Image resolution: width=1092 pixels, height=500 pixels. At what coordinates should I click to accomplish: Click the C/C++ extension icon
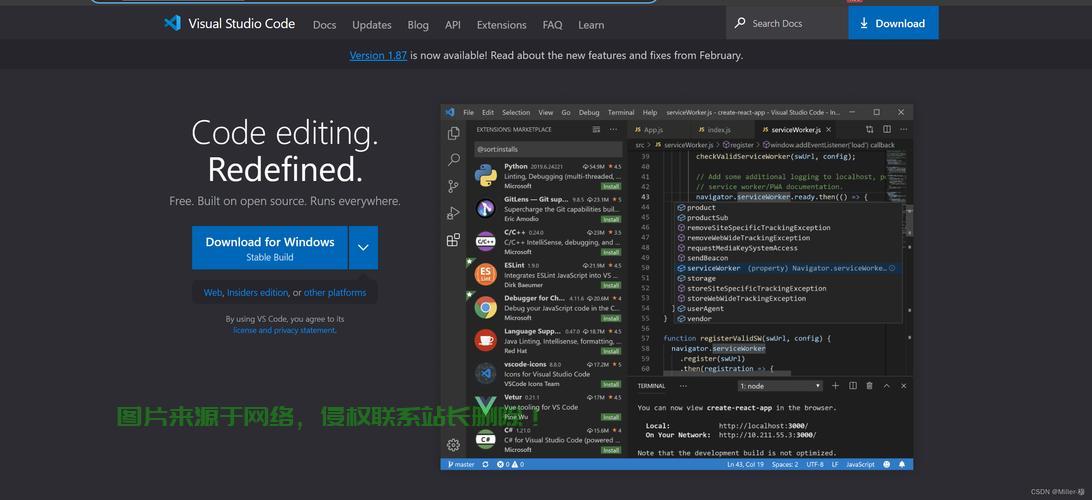(485, 242)
